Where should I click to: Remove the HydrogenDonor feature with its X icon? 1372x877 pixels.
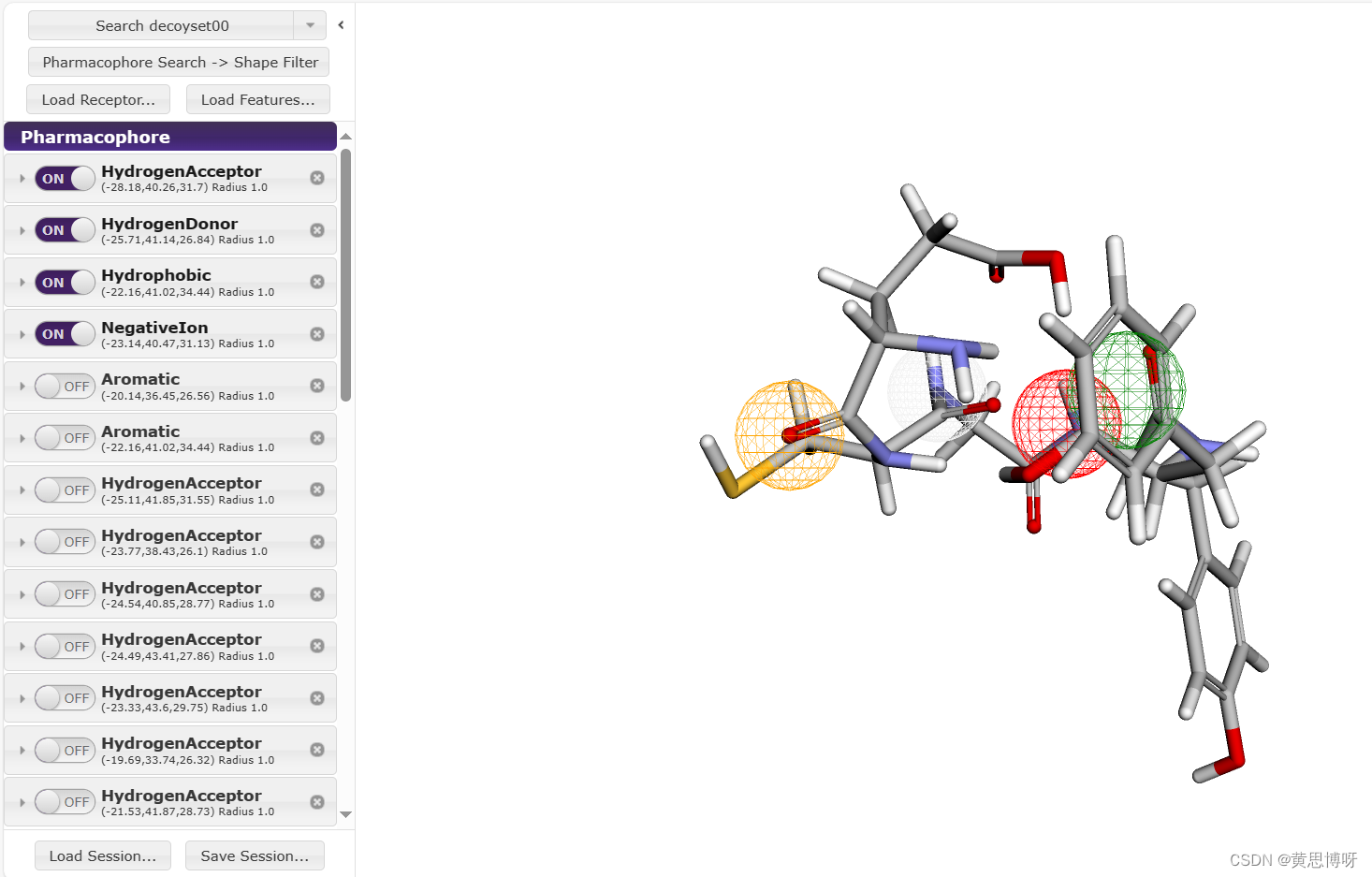317,230
